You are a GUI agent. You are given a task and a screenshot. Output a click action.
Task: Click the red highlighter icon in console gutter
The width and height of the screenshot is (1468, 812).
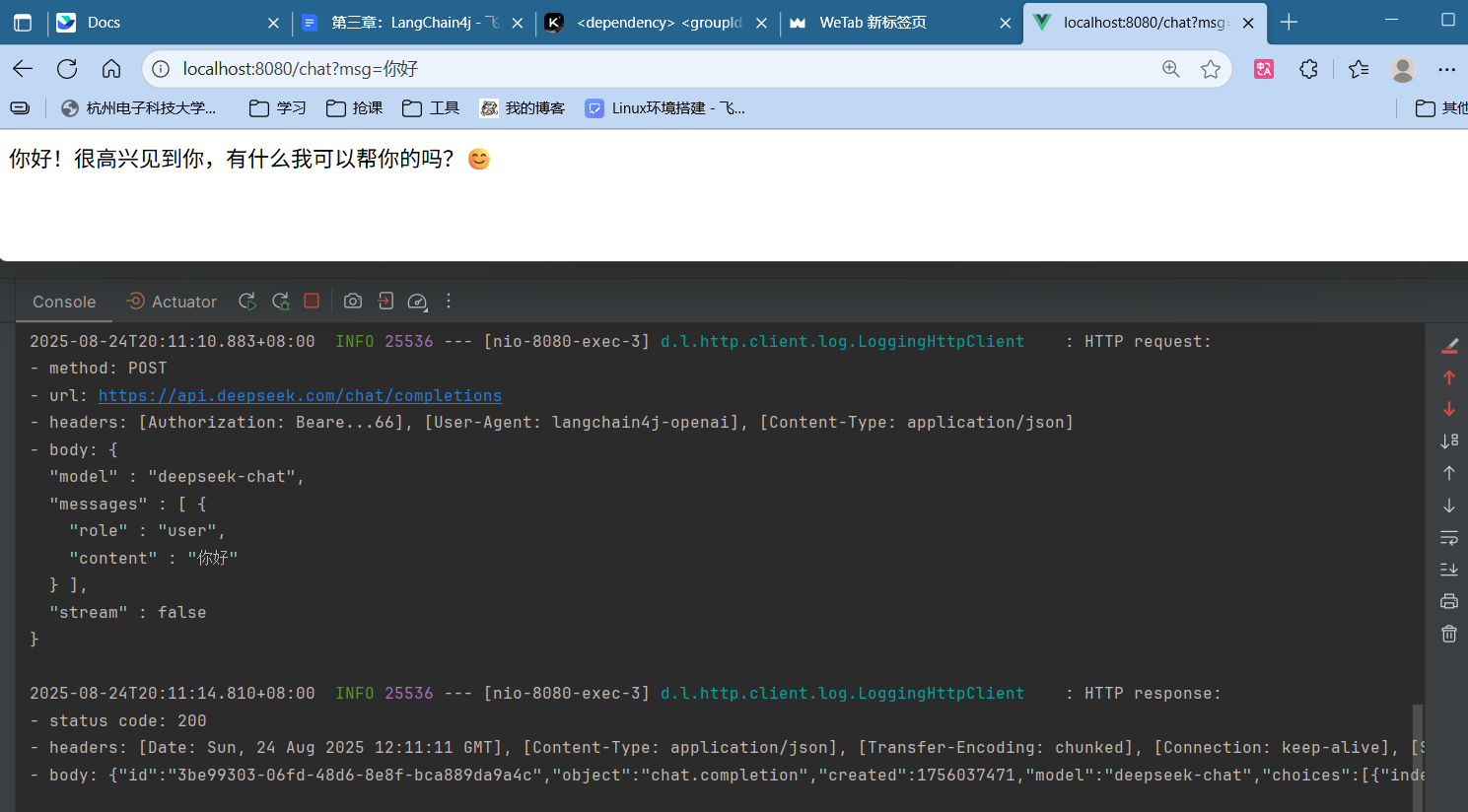coord(1449,346)
